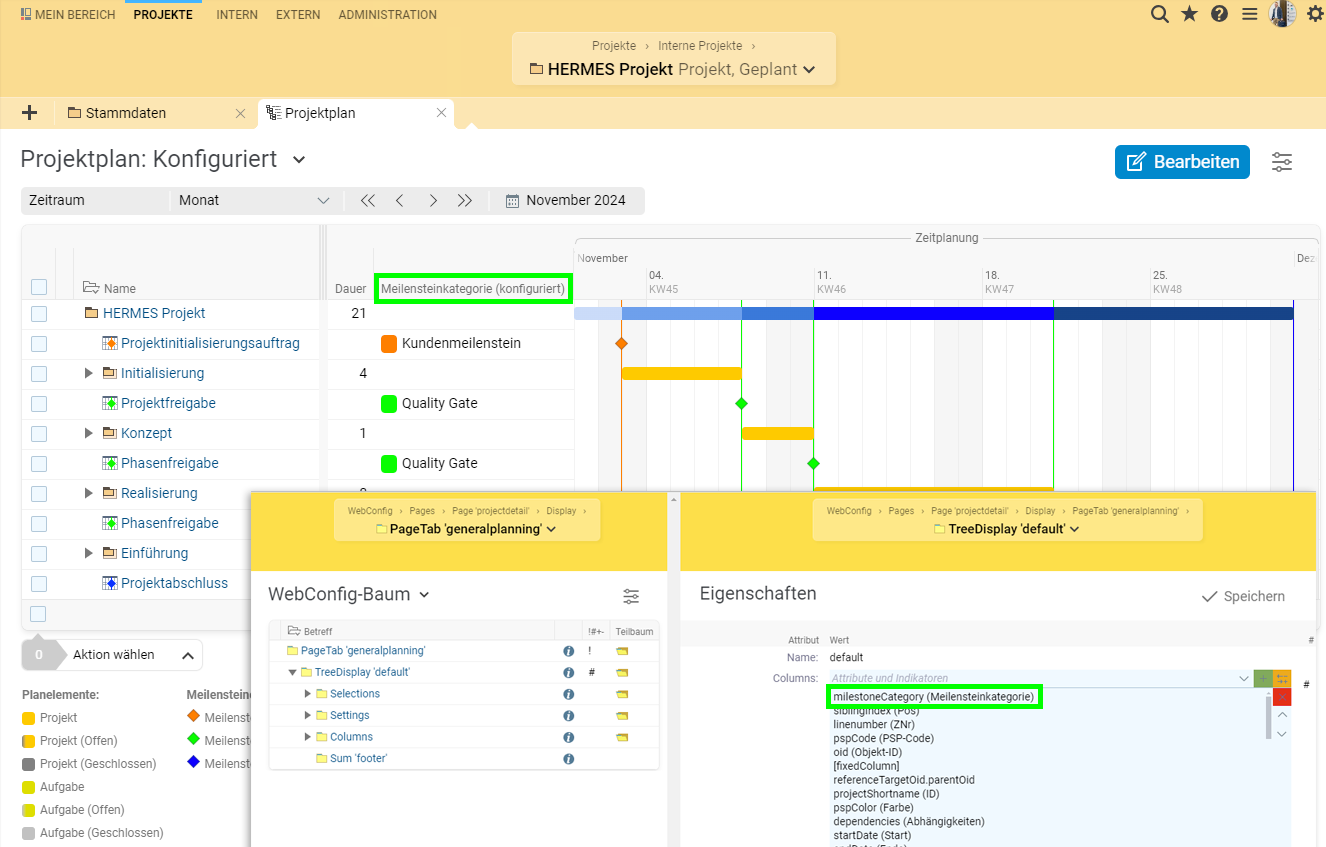Open the help question mark icon

(x=1219, y=14)
